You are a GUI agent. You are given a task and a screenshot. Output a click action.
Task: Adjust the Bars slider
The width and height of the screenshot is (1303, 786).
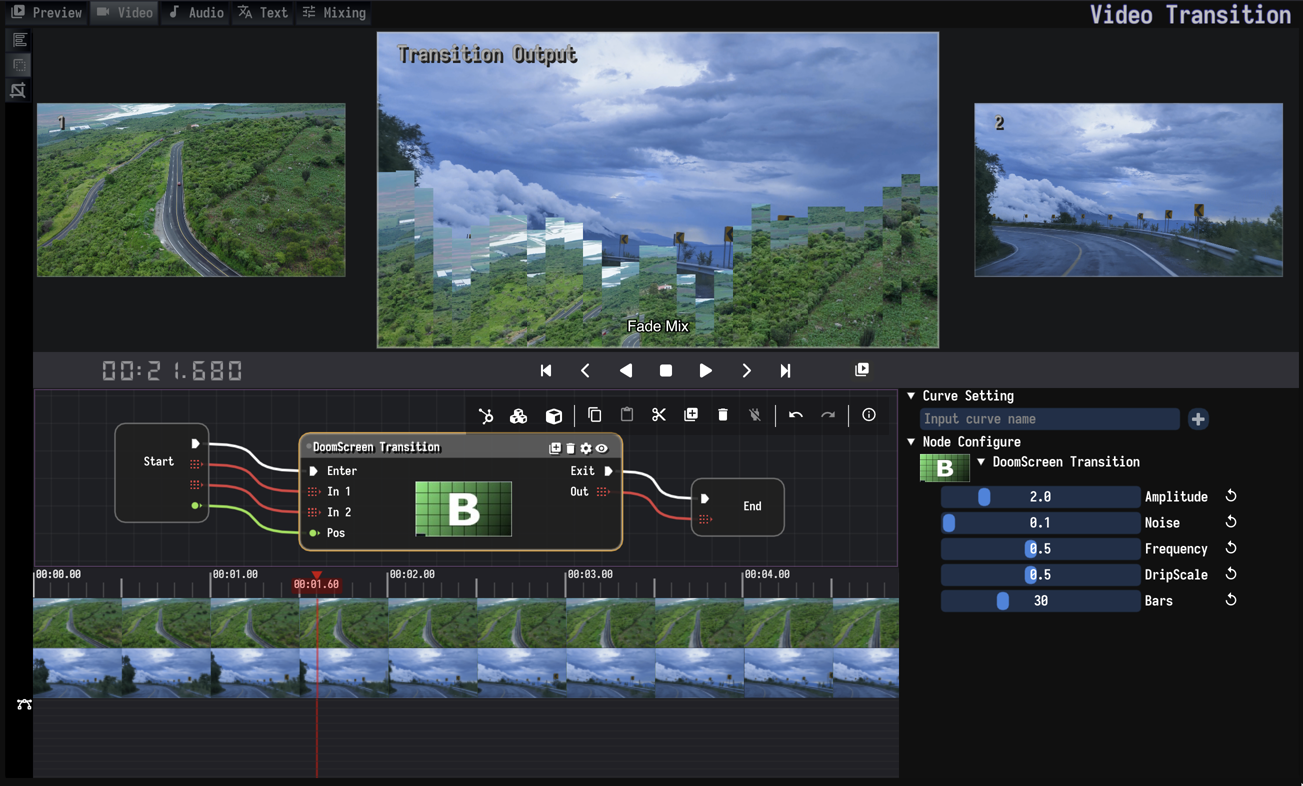click(1040, 601)
